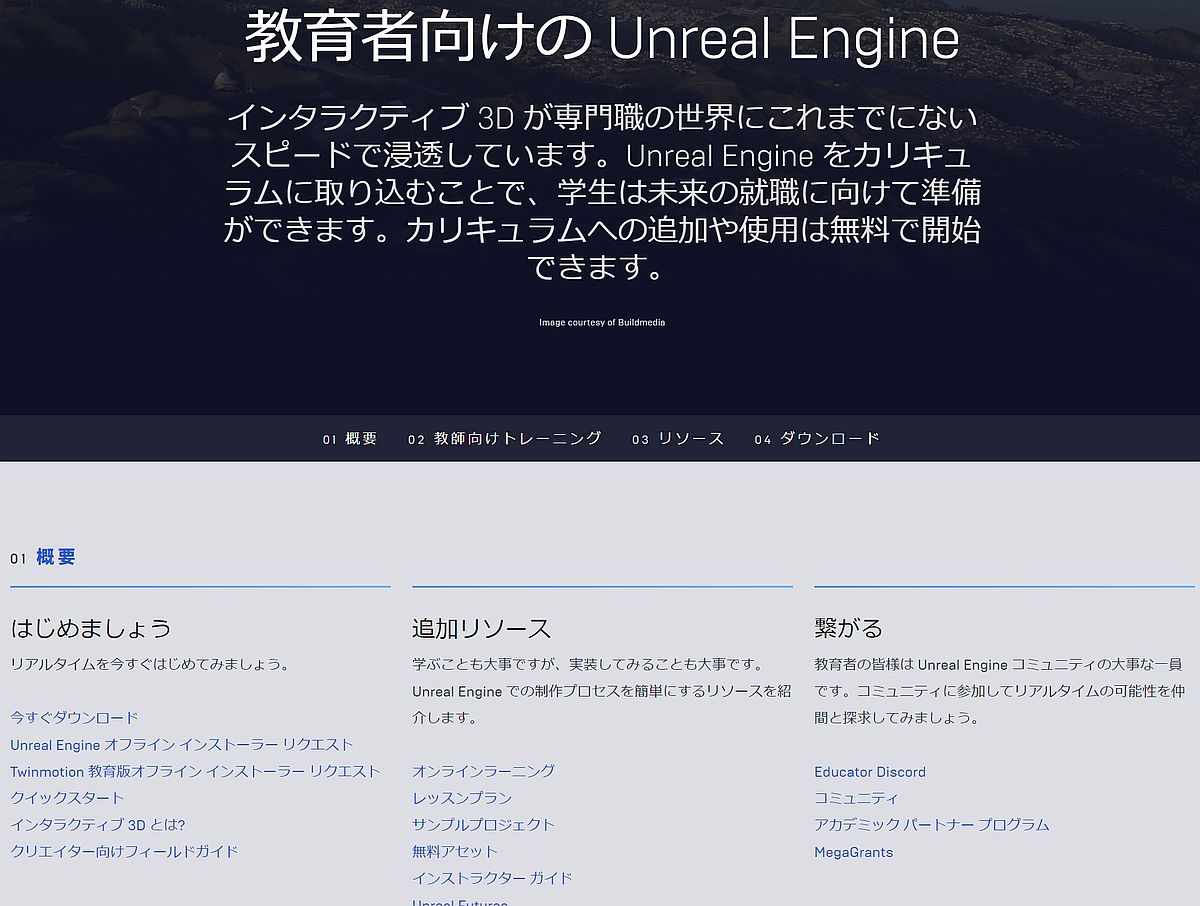Follow the クイックスタート link
1200x906 pixels.
[67, 797]
